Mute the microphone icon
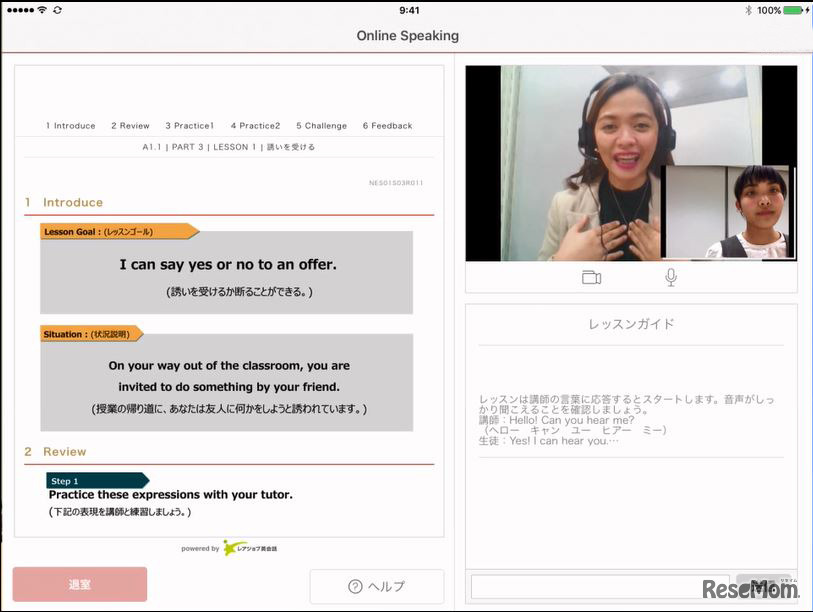The width and height of the screenshot is (813, 612). [669, 277]
